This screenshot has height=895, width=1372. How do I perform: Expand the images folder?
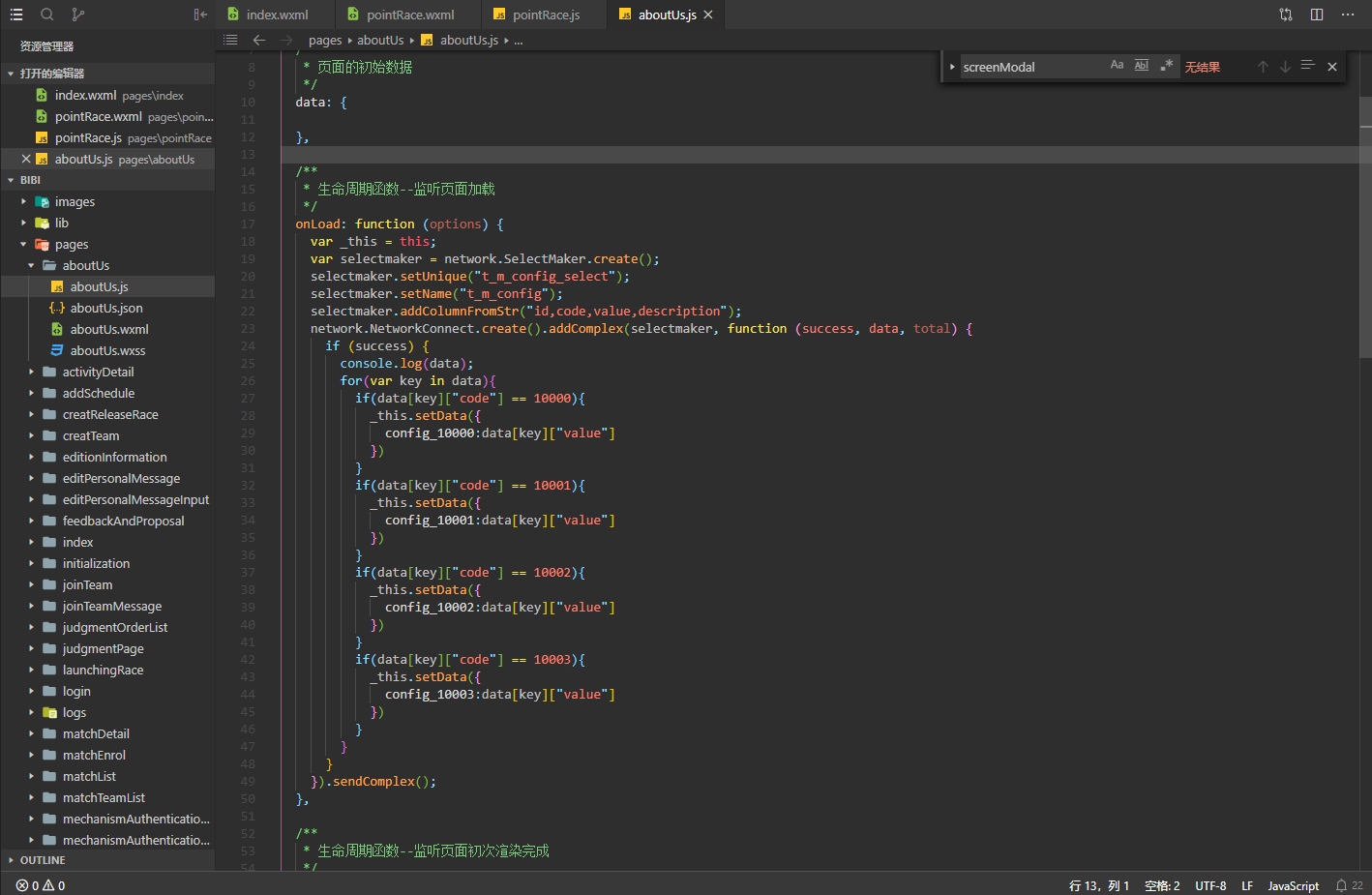click(23, 201)
